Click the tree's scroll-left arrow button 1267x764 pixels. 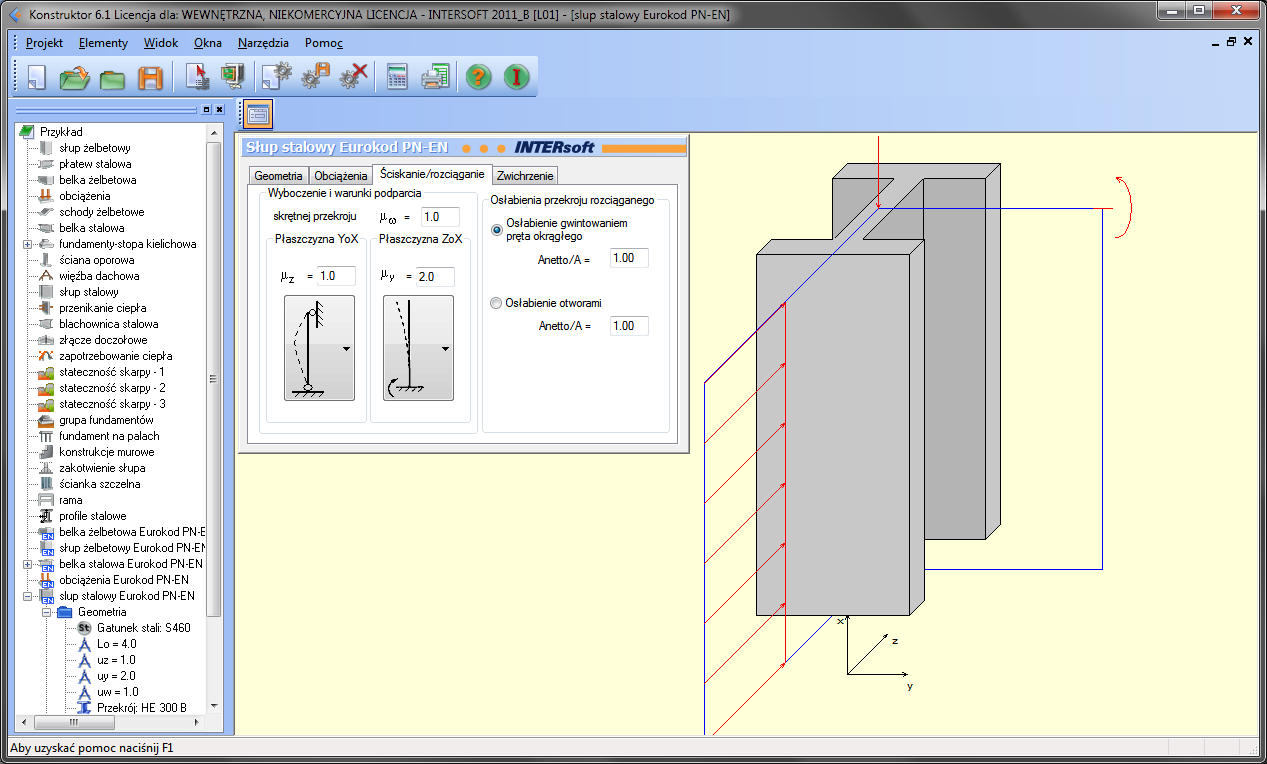(22, 722)
